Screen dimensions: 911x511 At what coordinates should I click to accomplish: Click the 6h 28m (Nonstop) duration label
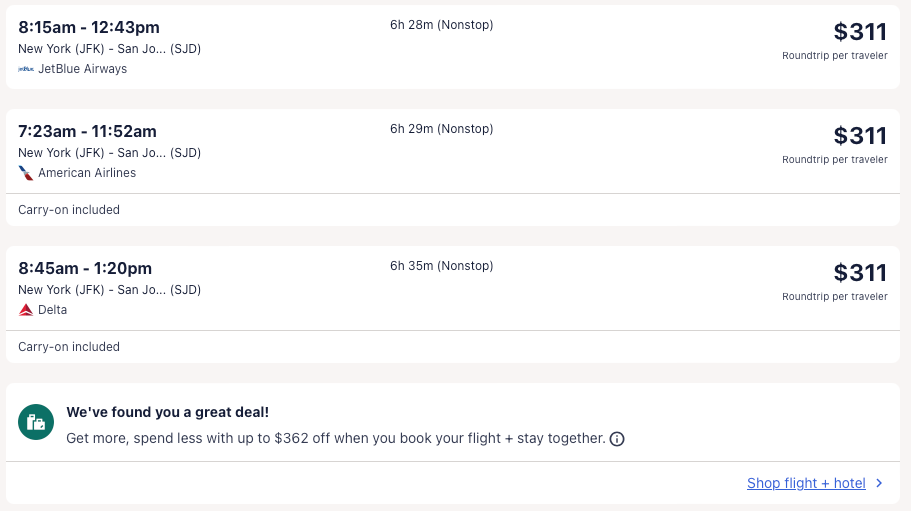pos(441,25)
